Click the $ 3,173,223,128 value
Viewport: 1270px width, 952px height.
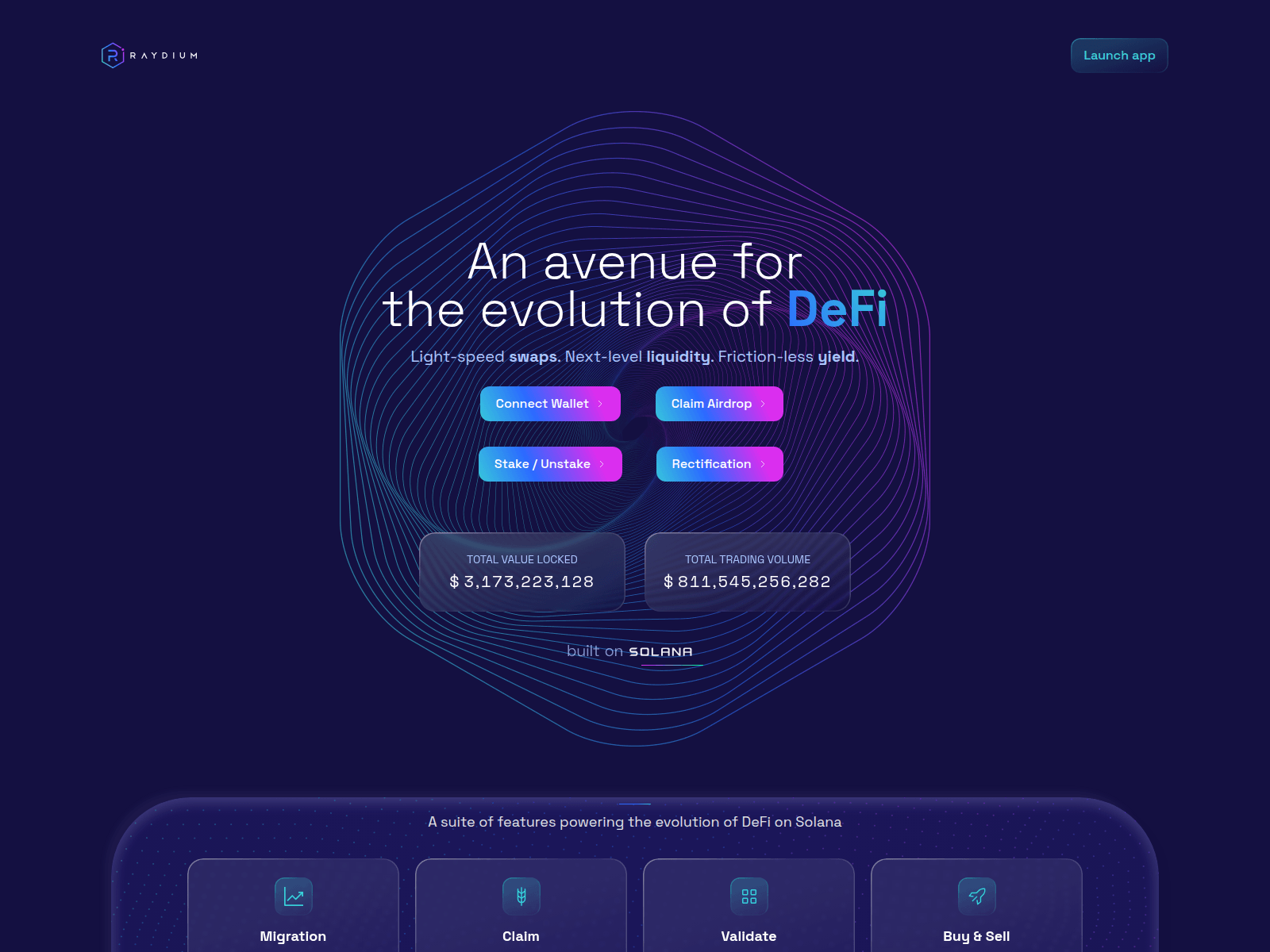pos(521,582)
